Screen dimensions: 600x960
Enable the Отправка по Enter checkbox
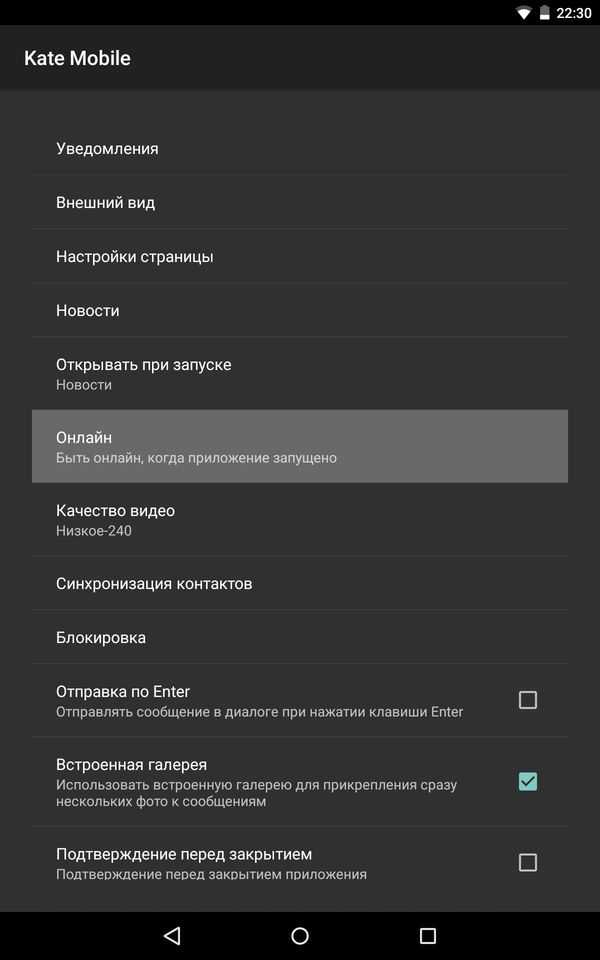(528, 700)
